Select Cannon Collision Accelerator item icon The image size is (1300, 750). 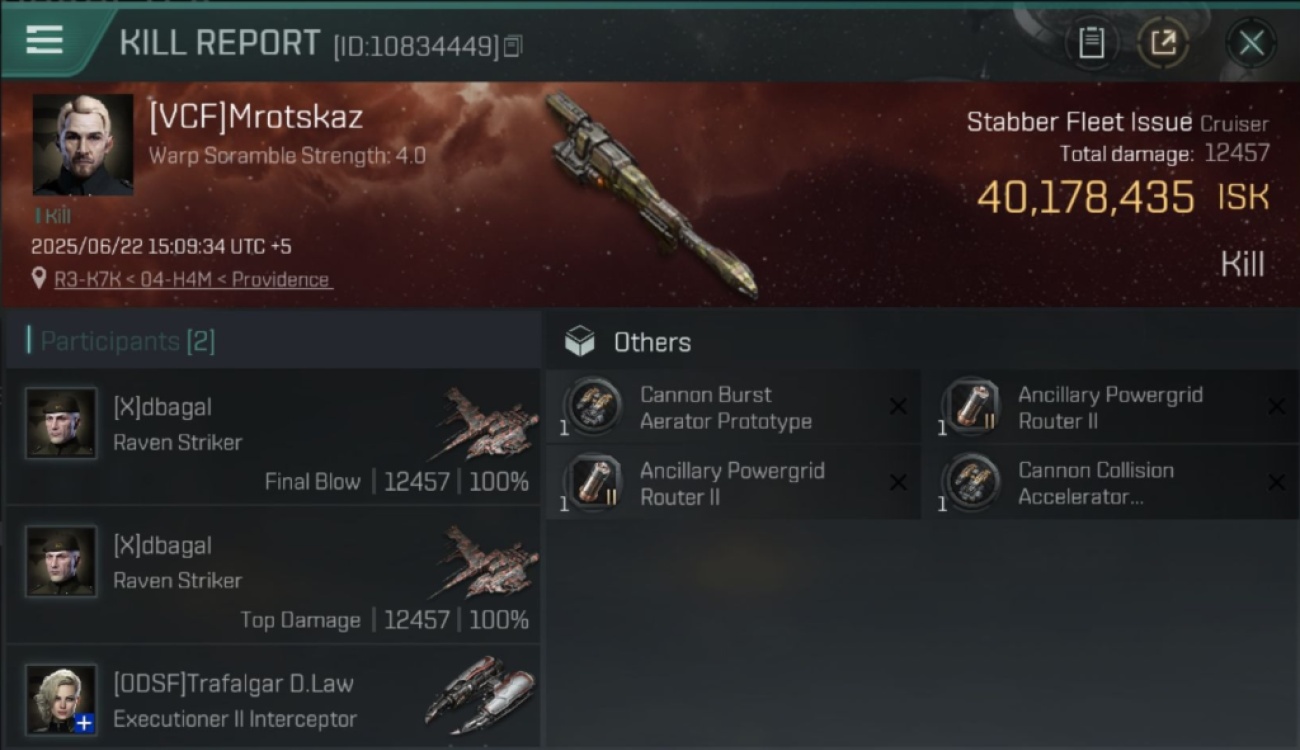pyautogui.click(x=970, y=483)
